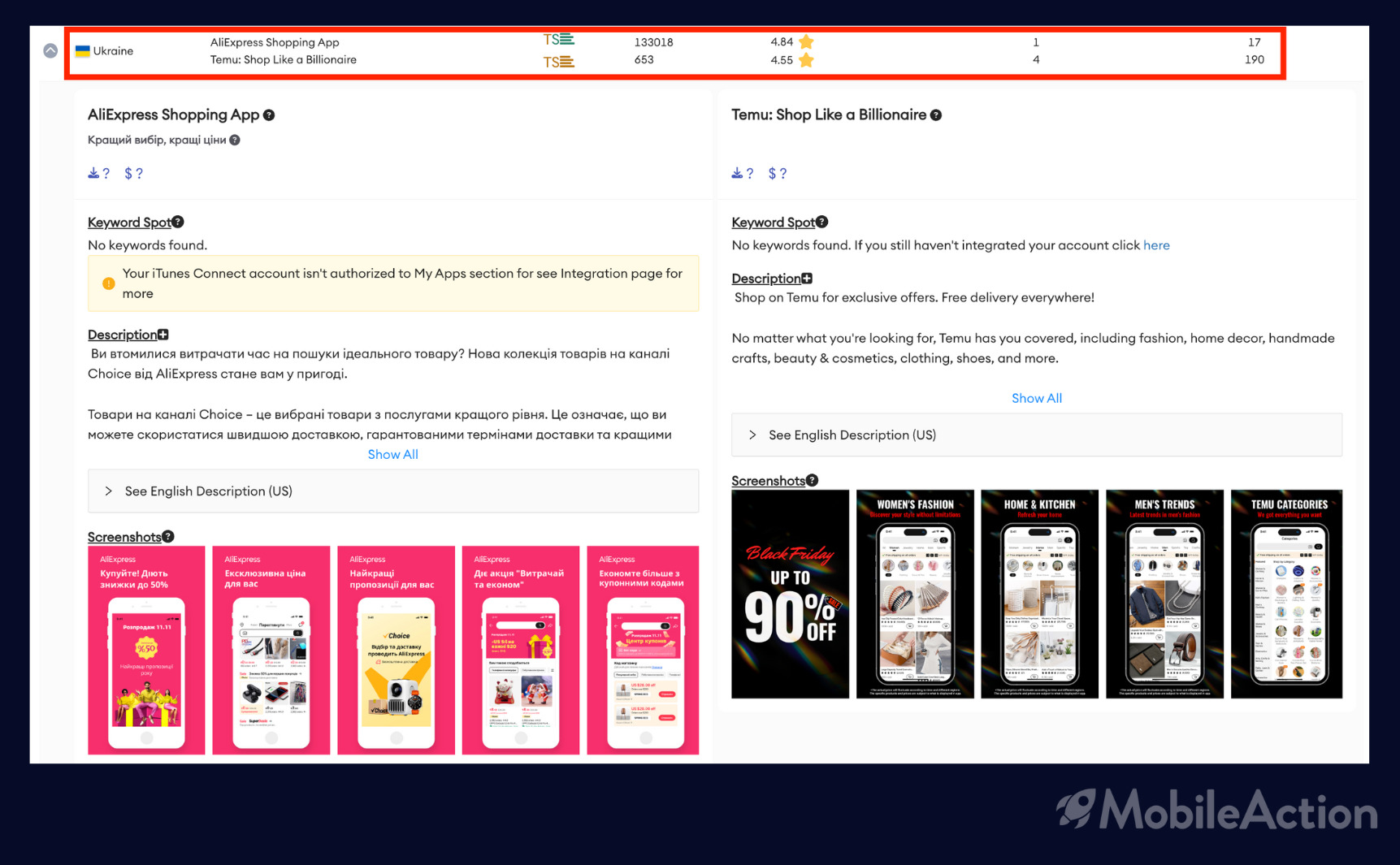Image resolution: width=1400 pixels, height=865 pixels.
Task: Click the AliExpress TS text-score icon
Action: 558,40
